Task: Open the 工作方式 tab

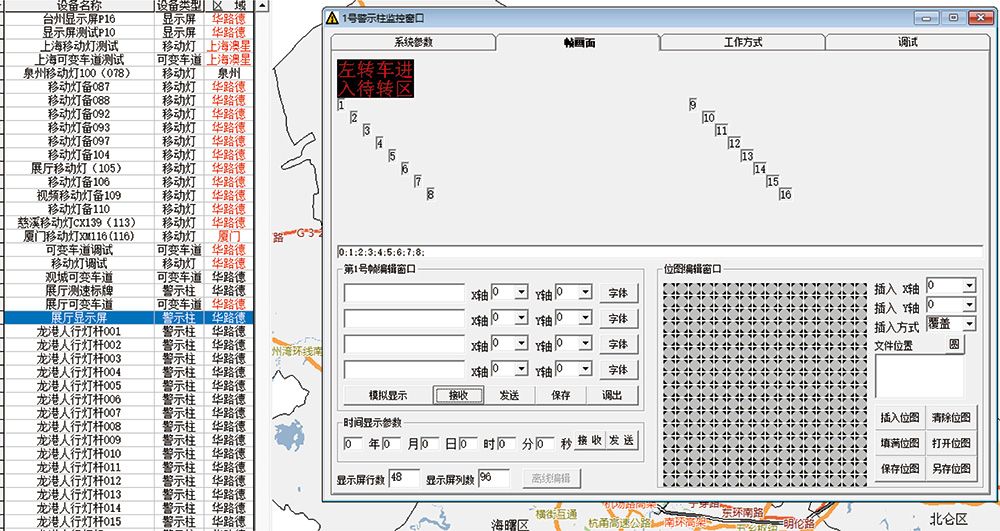Action: pos(743,43)
